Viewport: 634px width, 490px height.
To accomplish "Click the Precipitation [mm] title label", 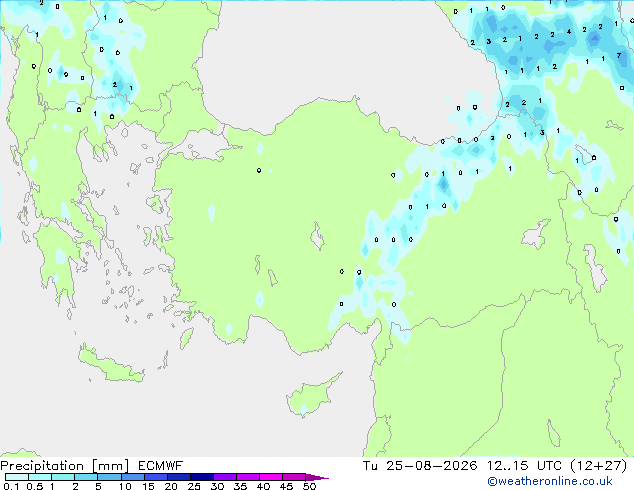I will 65,466.
